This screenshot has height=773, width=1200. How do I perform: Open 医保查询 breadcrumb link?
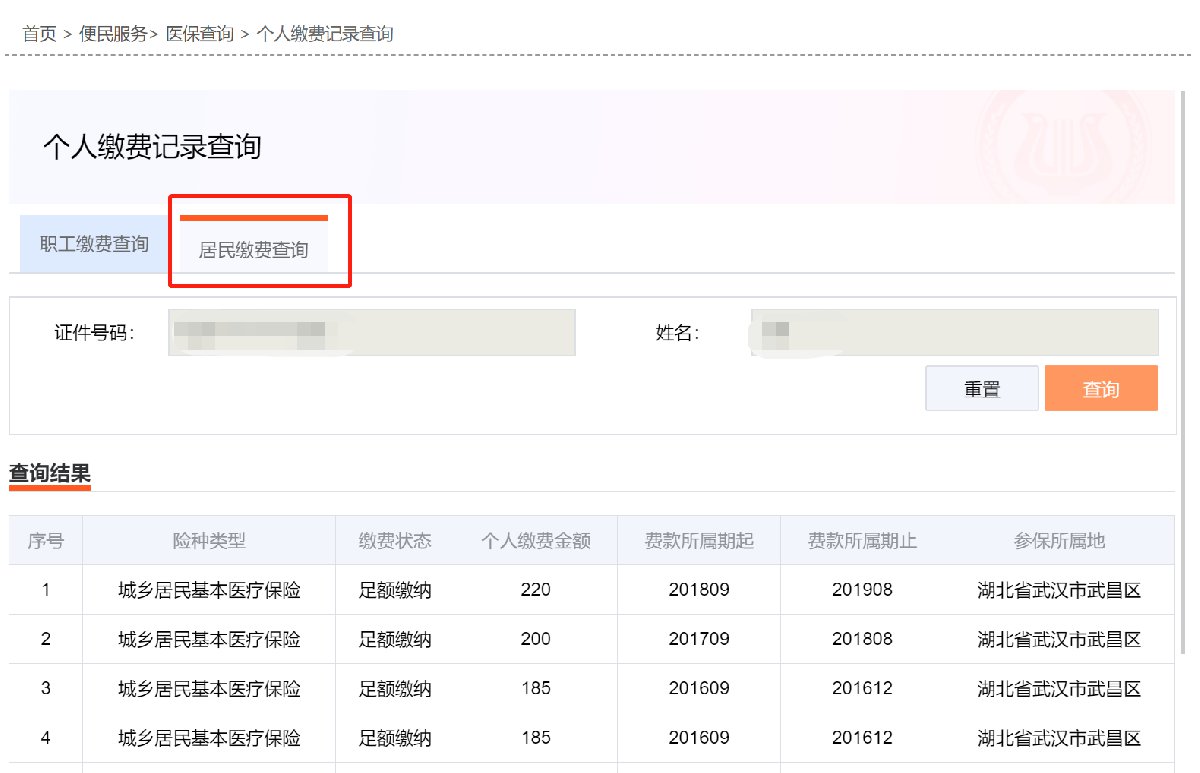tap(199, 34)
